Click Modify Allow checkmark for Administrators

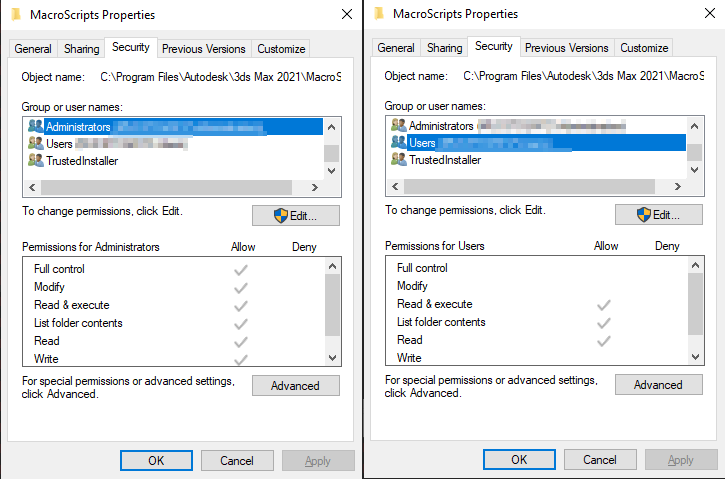[240, 287]
